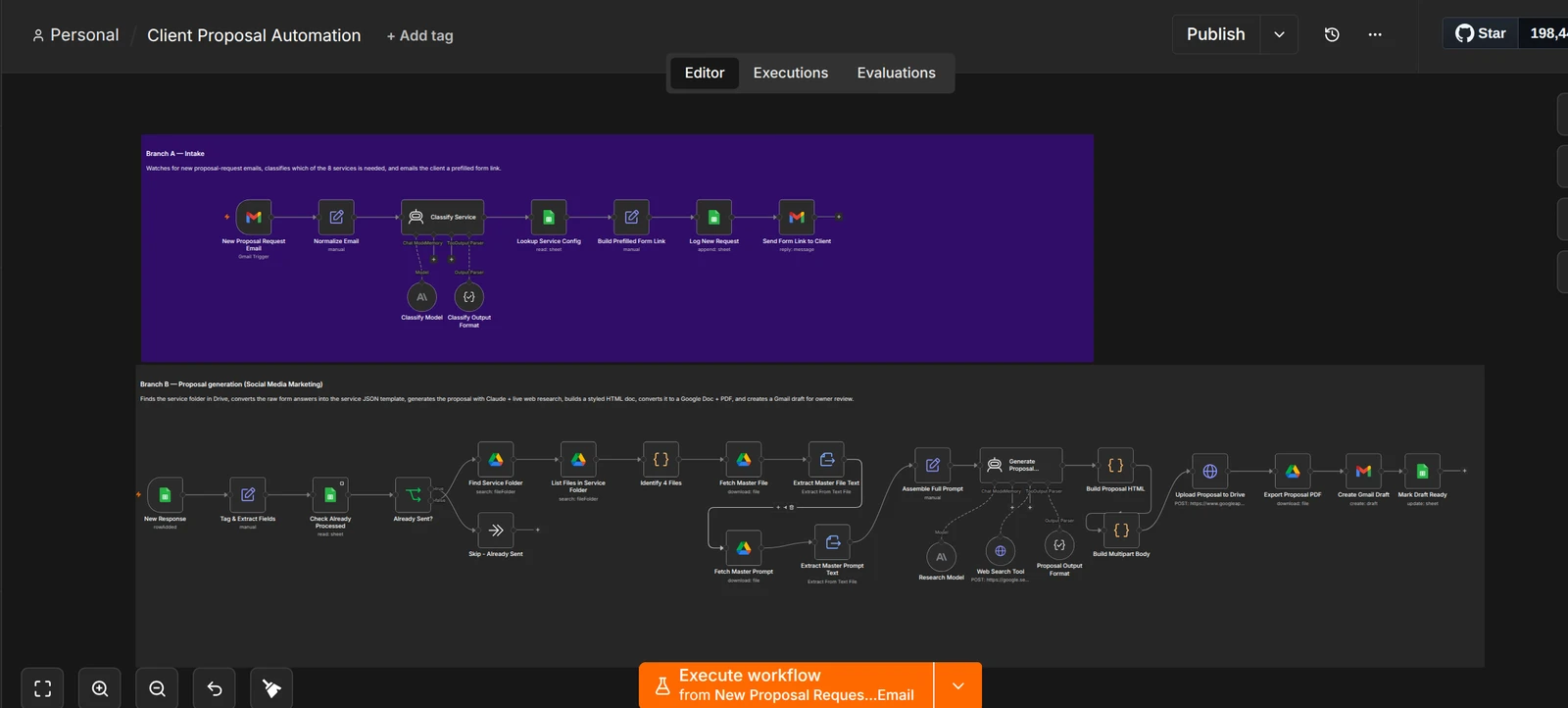The height and width of the screenshot is (708, 1568).
Task: Click the Web Search Tool sub-node
Action: pos(1001,551)
